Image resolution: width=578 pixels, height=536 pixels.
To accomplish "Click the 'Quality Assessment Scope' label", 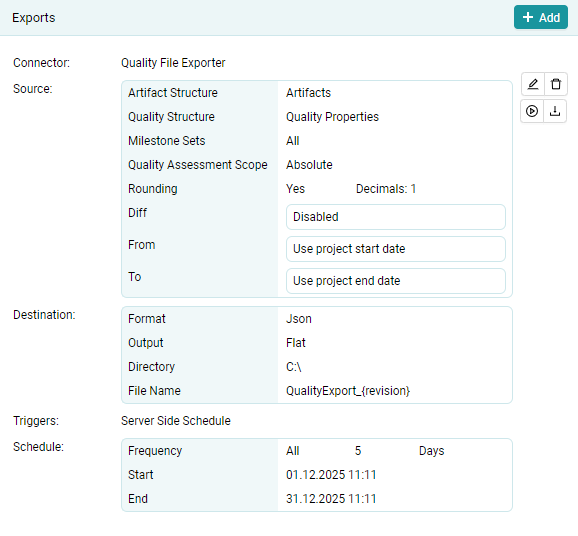I will (x=198, y=165).
